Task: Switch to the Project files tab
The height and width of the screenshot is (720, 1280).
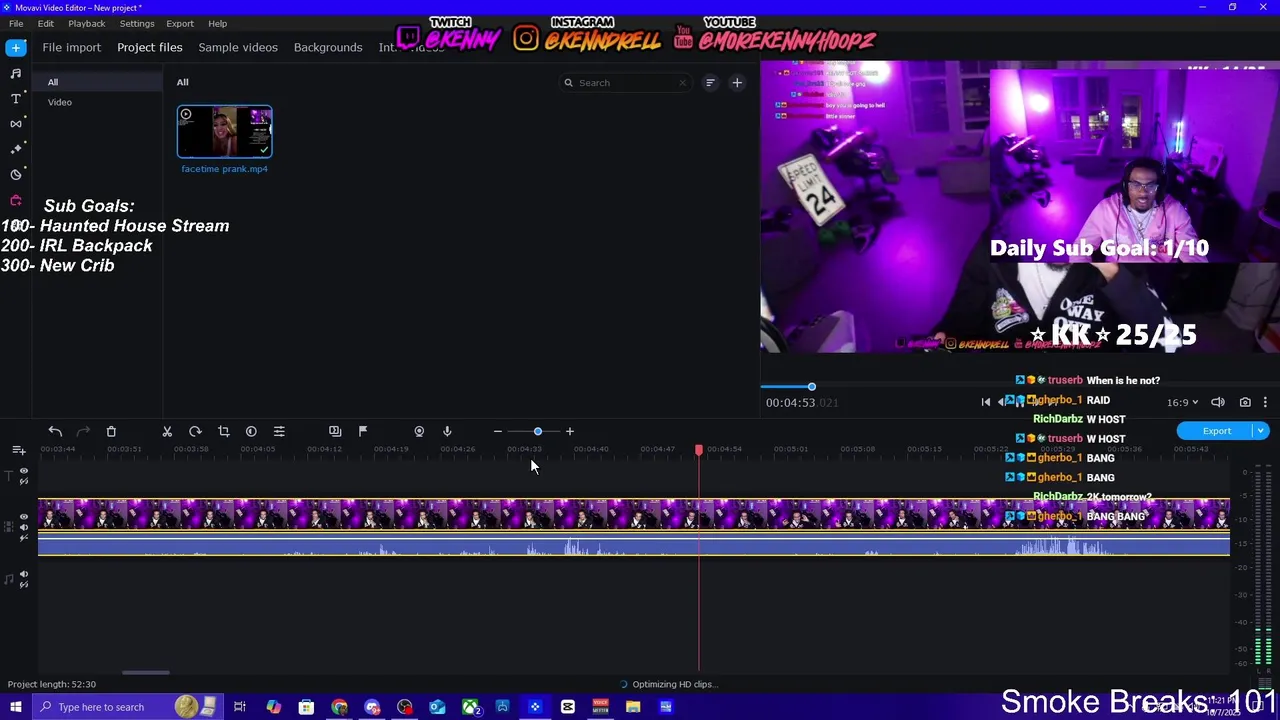Action: coord(150,47)
